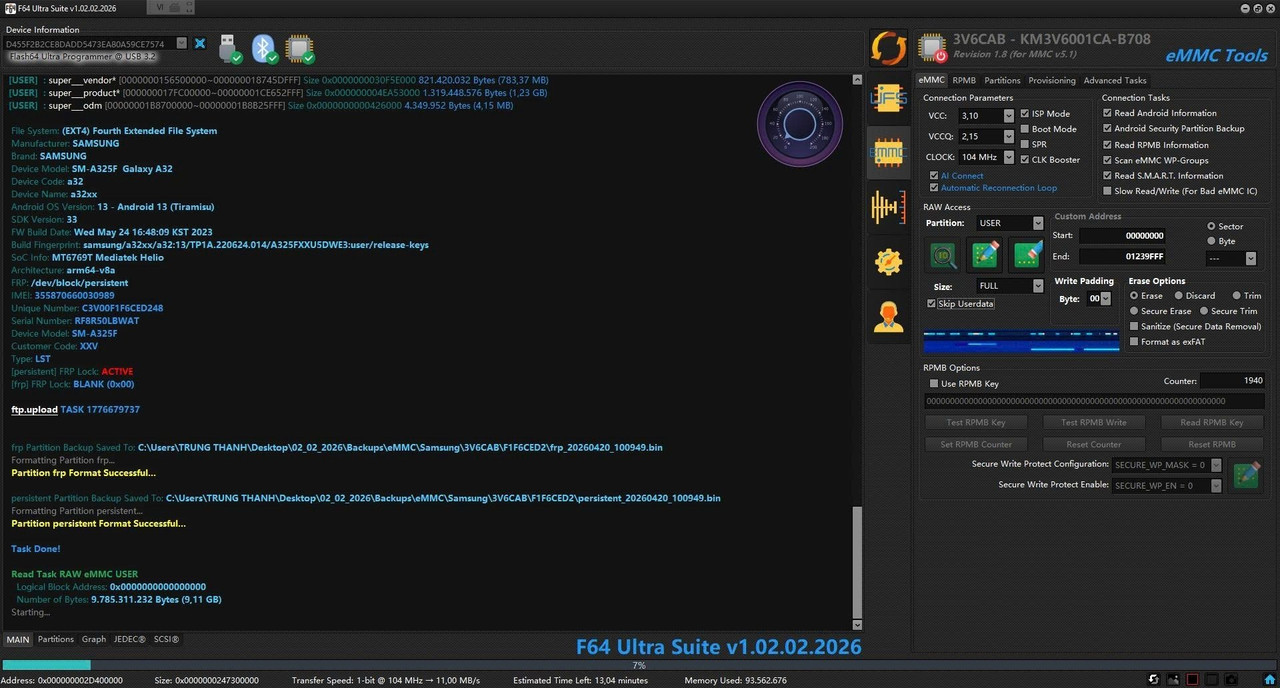Open the gear settings sidebar icon

pyautogui.click(x=888, y=261)
